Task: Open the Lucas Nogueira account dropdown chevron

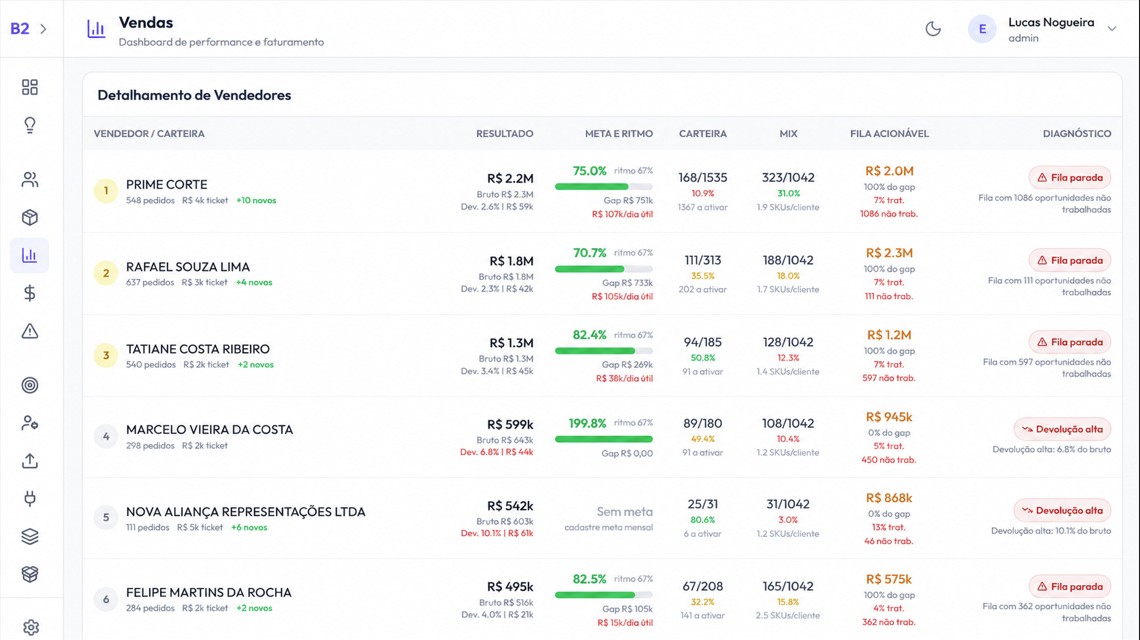Action: pos(1112,29)
